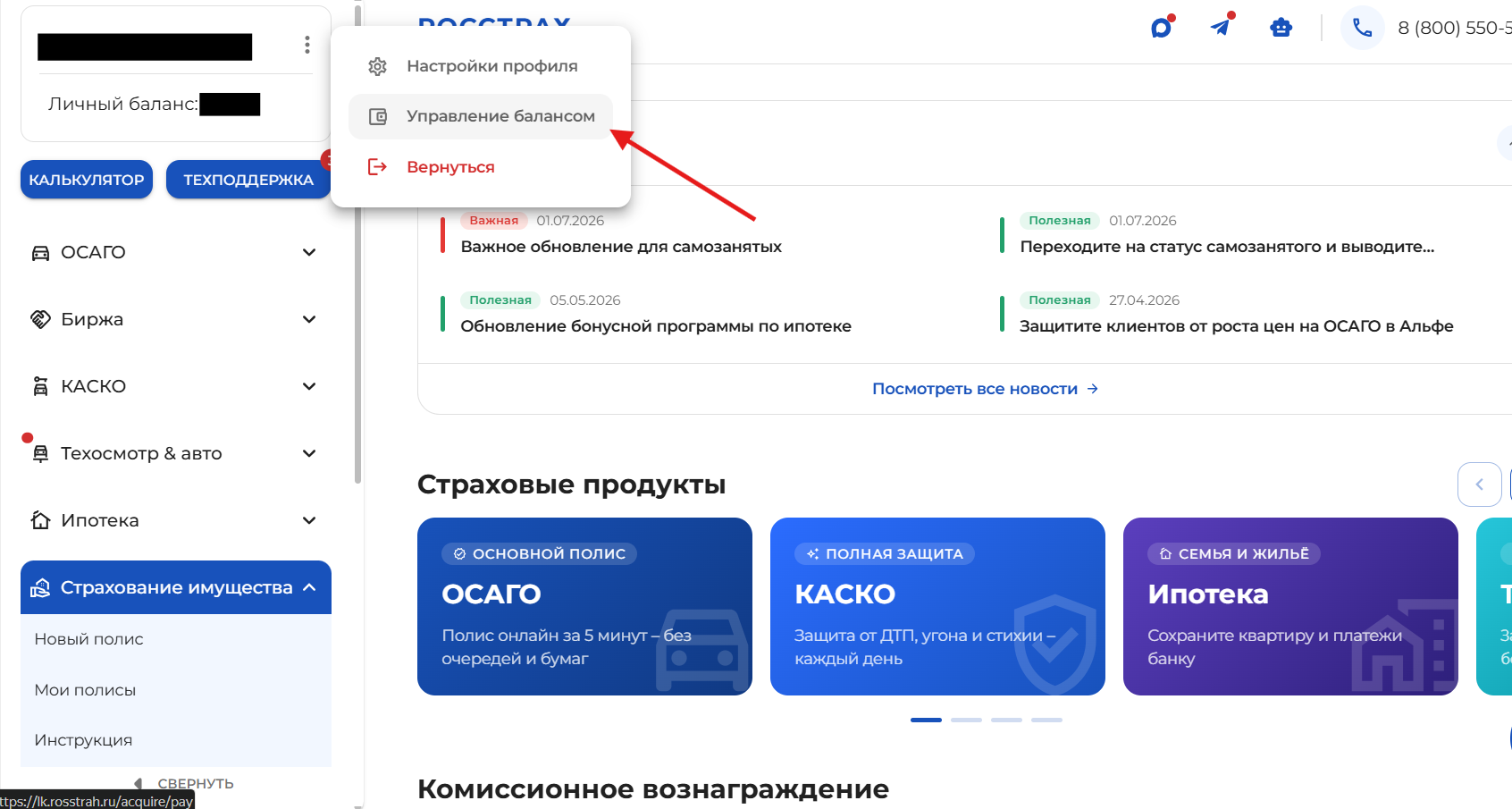This screenshot has width=1512, height=809.
Task: Expand the Ипотека section chevron
Action: pyautogui.click(x=309, y=520)
